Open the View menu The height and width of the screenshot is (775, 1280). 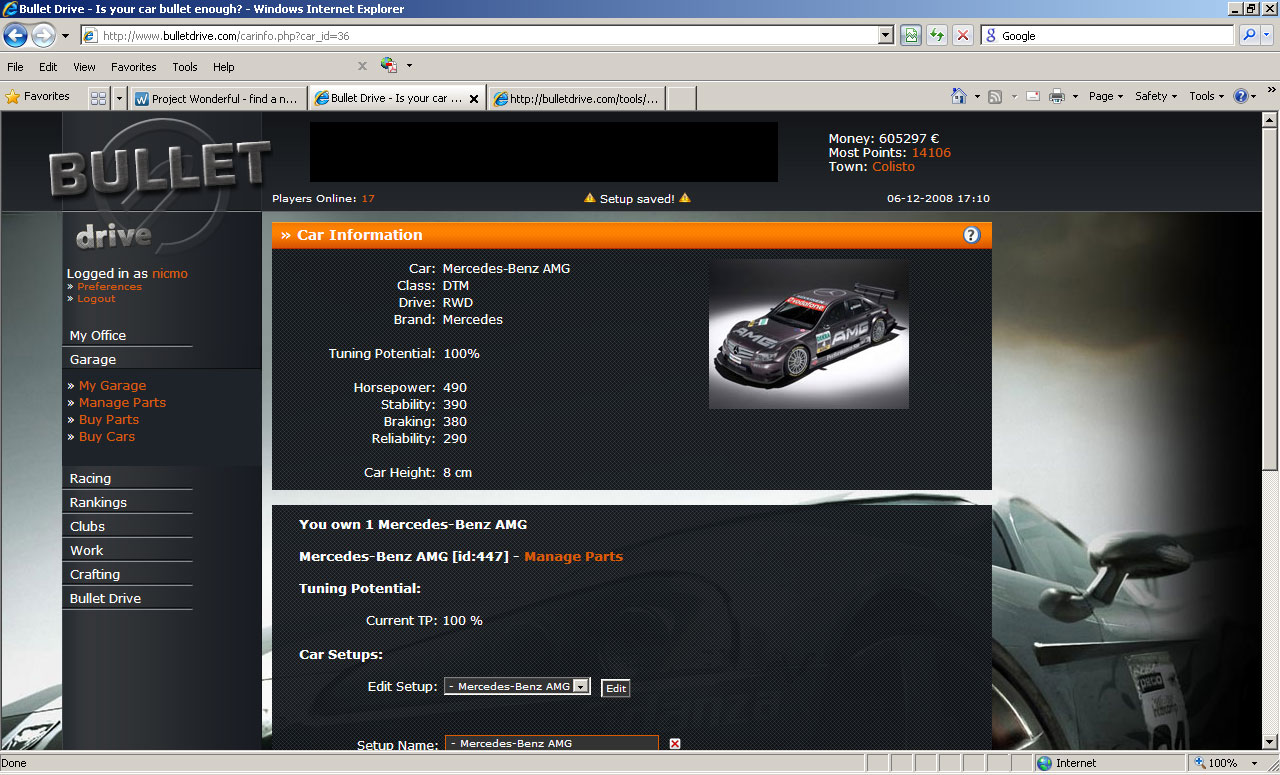pyautogui.click(x=84, y=67)
